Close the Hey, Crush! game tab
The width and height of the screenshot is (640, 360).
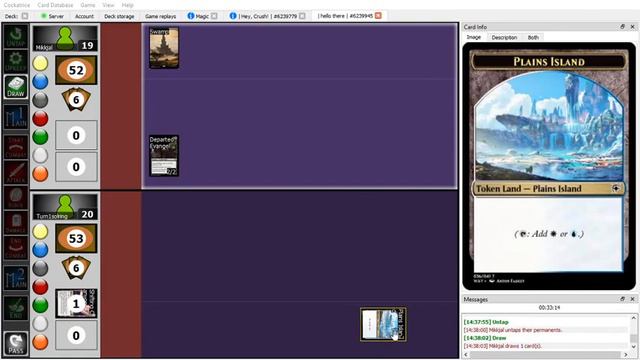(302, 16)
